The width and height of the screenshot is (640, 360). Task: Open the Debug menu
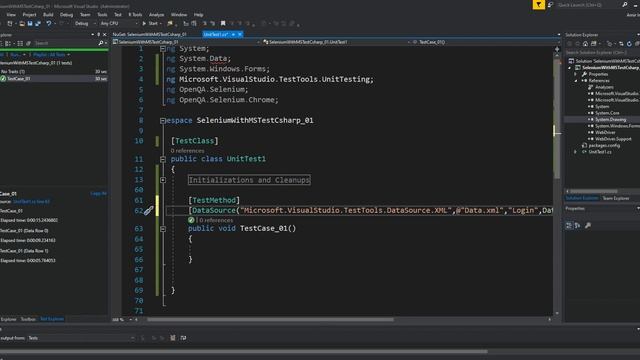(66, 15)
